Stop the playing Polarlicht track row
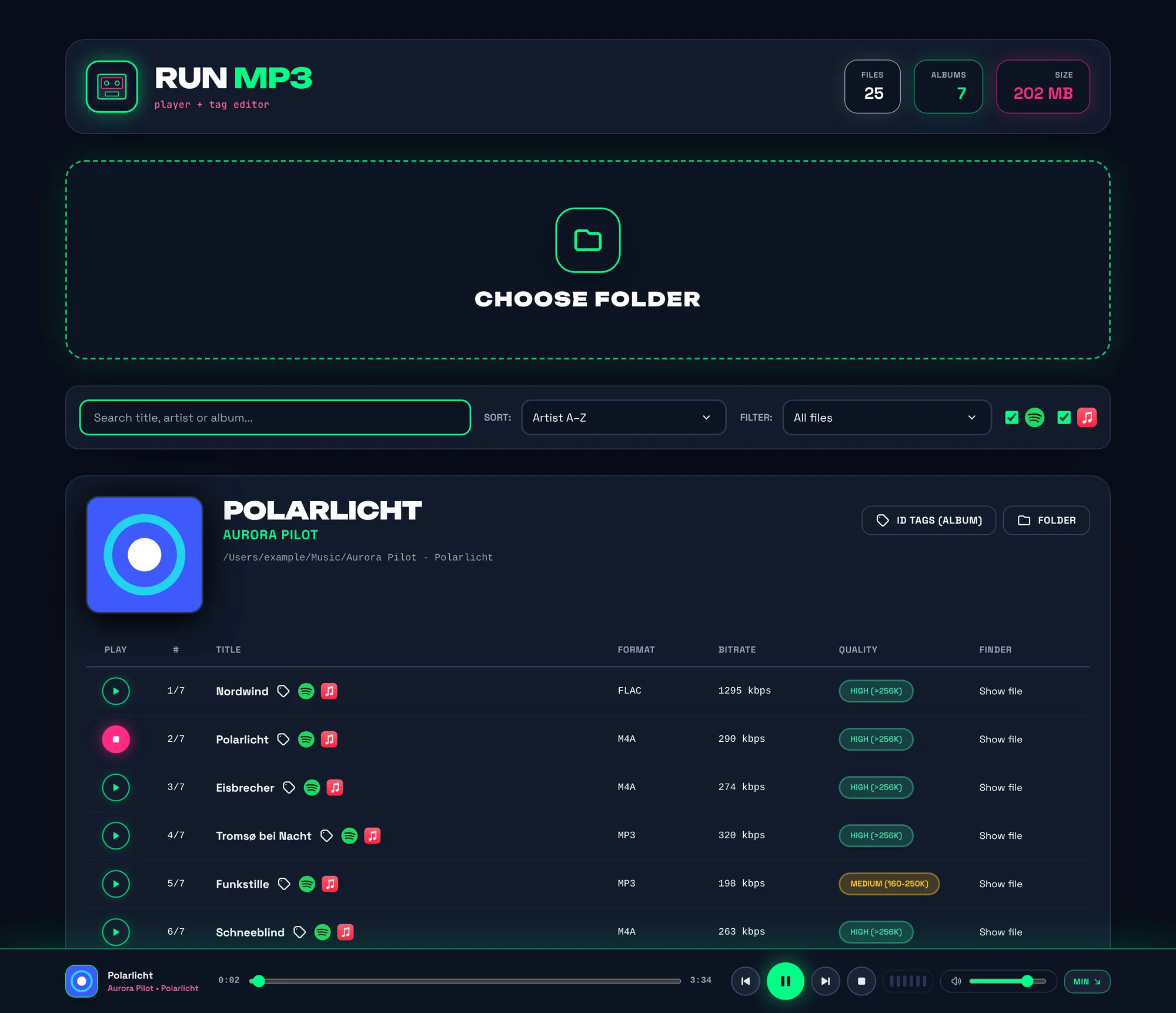1176x1013 pixels. click(x=116, y=739)
